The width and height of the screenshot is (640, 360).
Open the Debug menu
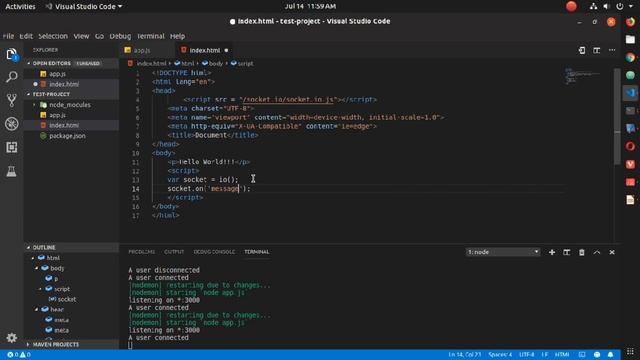[120, 36]
